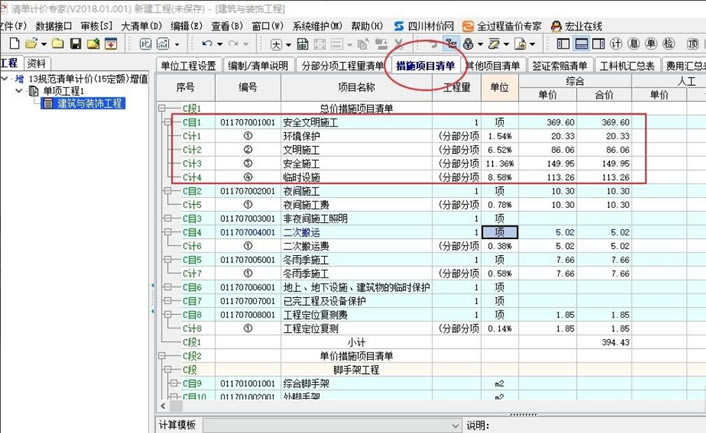Open the 四川材价网 link
Screen dimensions: 706x433
(424, 26)
